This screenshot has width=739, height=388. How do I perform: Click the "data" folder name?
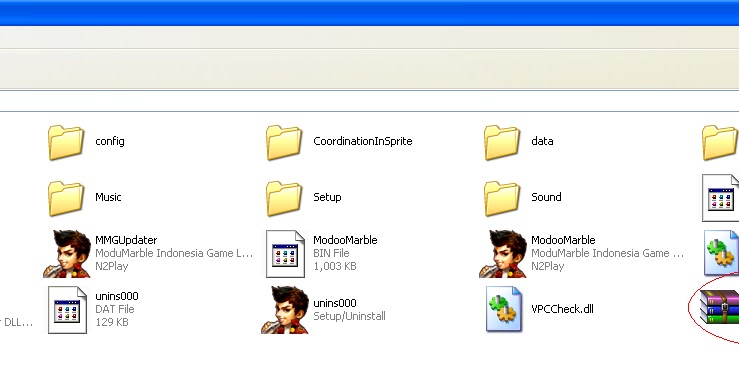(542, 141)
